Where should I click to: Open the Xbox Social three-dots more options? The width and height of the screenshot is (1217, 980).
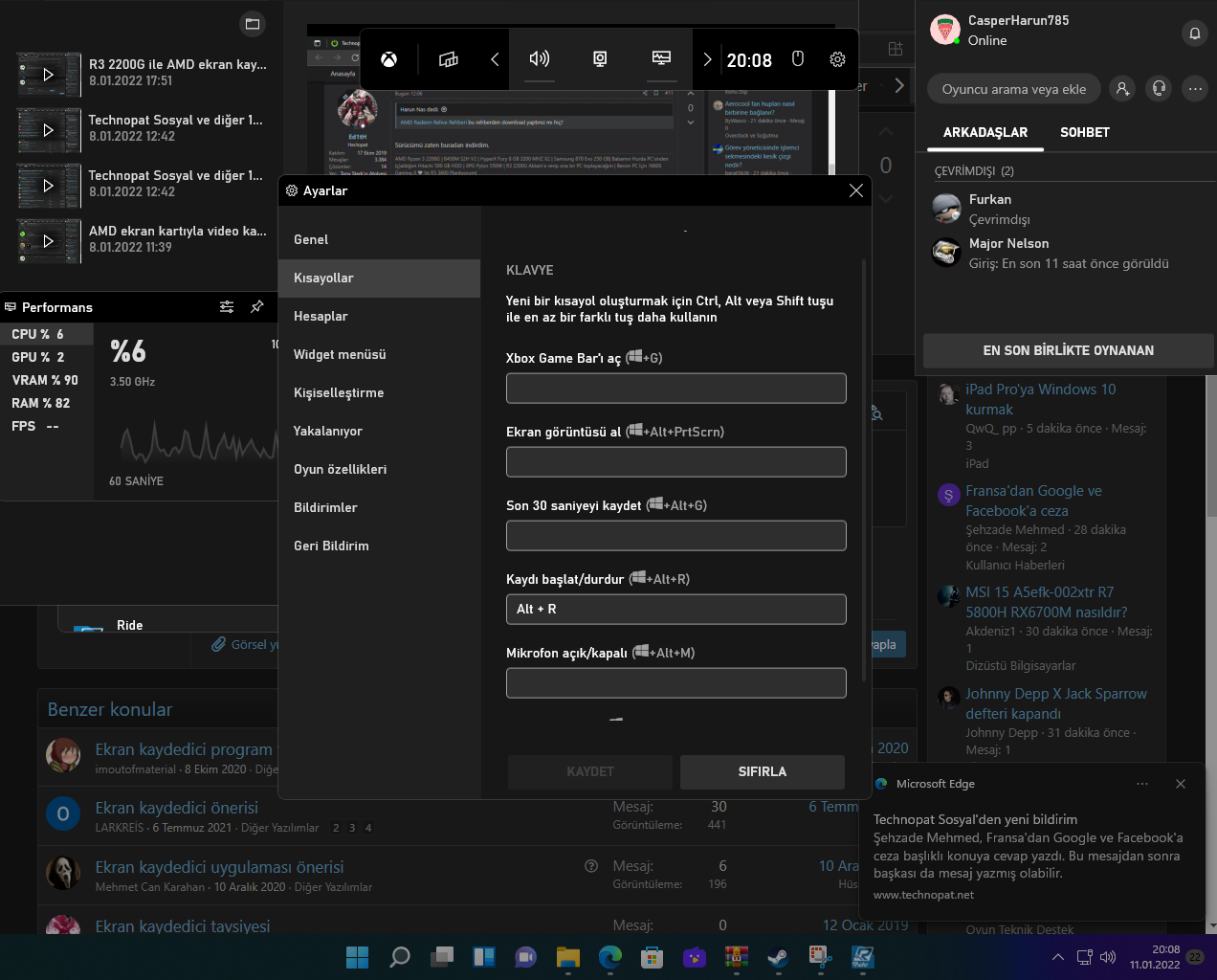pyautogui.click(x=1195, y=89)
